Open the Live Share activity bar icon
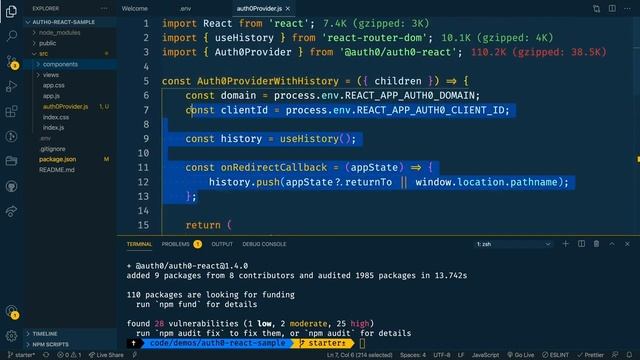 [x=11, y=211]
